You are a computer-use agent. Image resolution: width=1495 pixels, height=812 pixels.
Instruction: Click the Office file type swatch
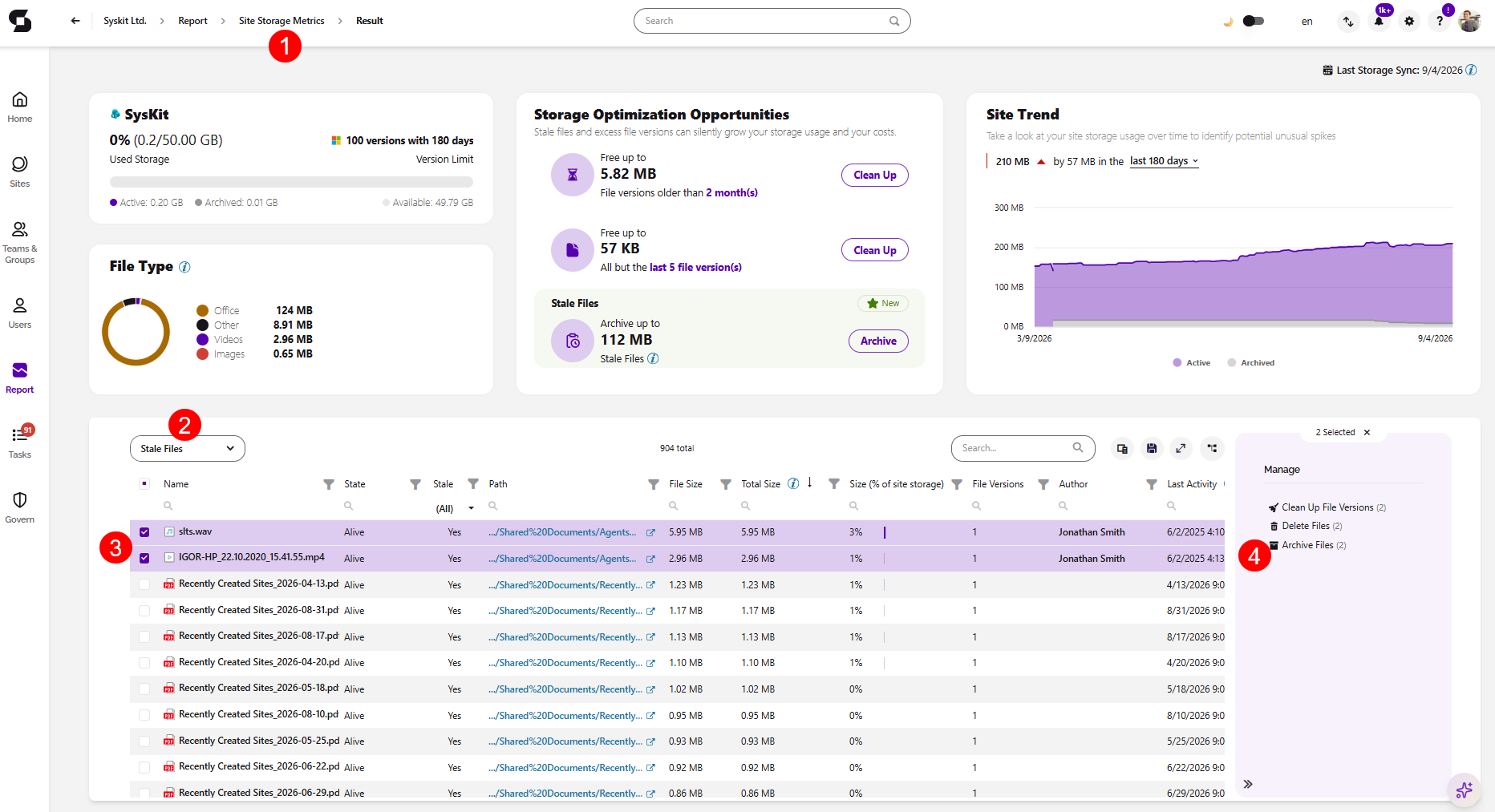coord(203,310)
